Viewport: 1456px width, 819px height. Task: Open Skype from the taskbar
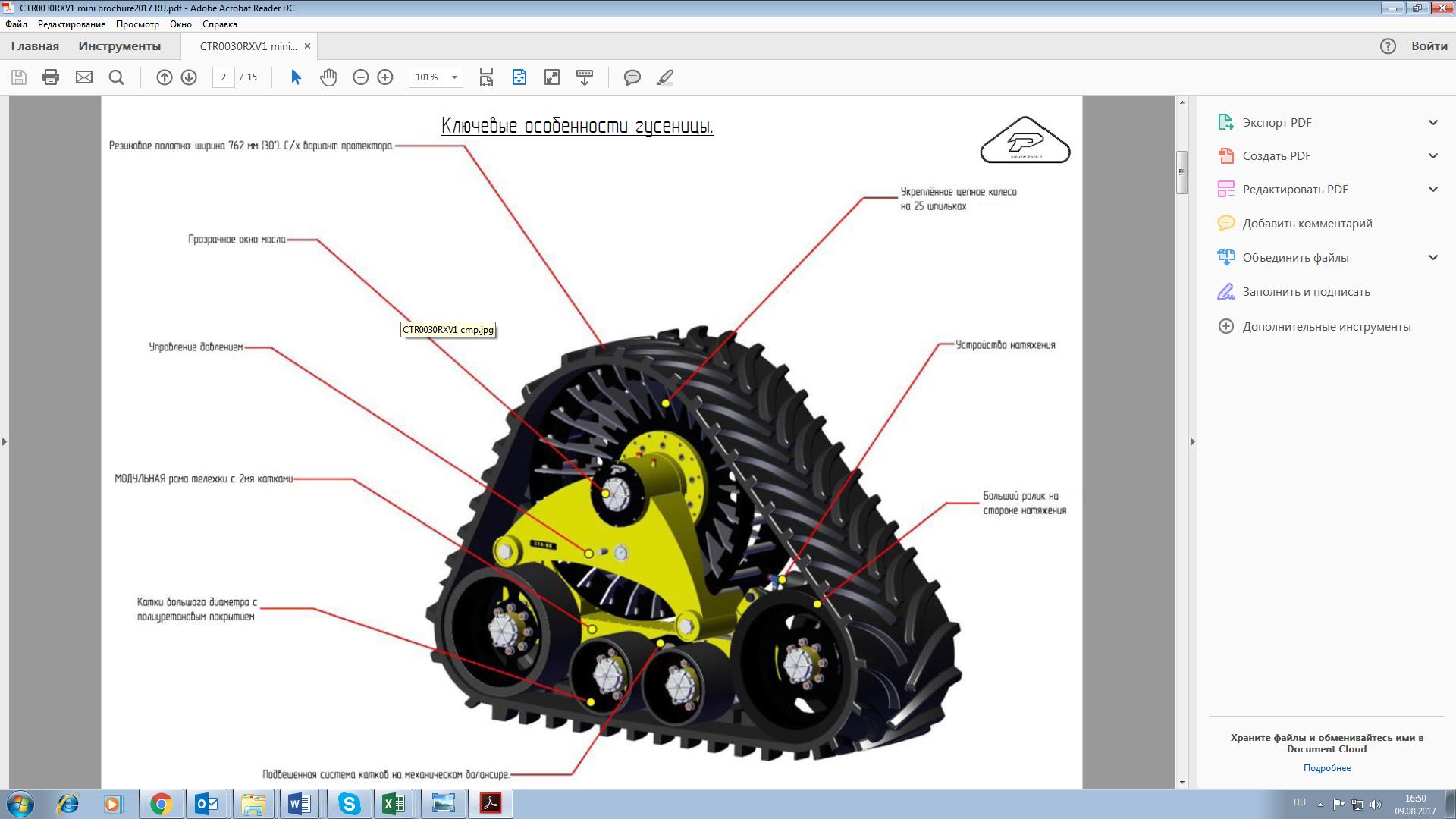tap(349, 804)
